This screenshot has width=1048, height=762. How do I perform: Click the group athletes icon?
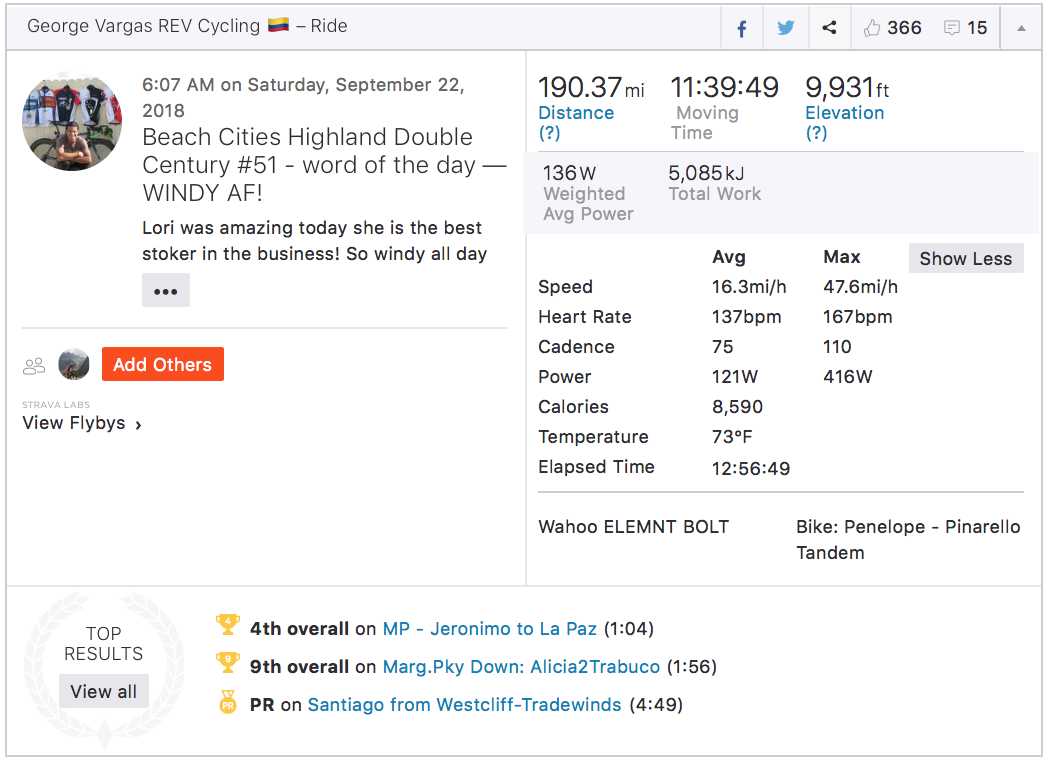point(34,366)
